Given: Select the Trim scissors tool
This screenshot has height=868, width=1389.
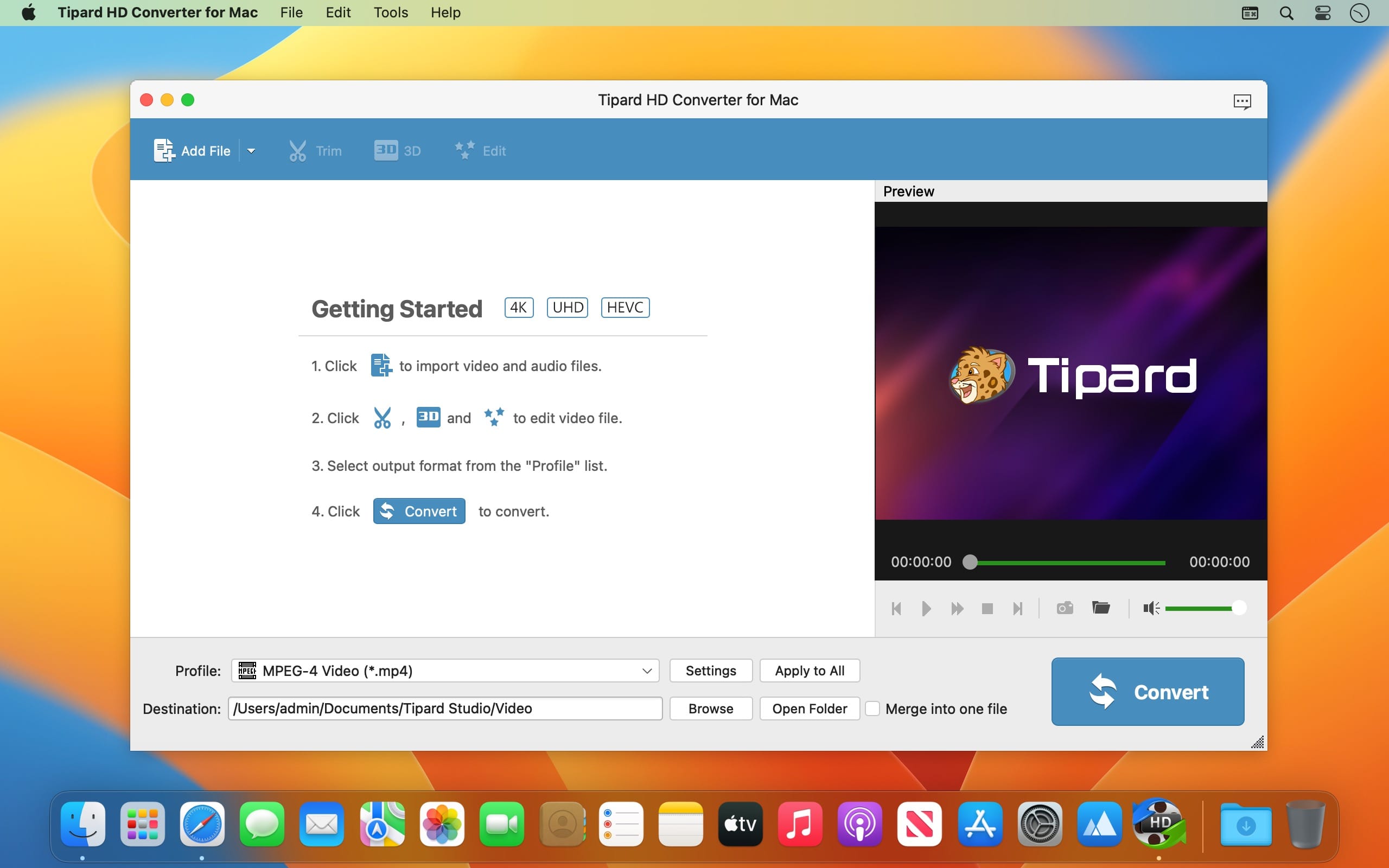Looking at the screenshot, I should pos(315,150).
